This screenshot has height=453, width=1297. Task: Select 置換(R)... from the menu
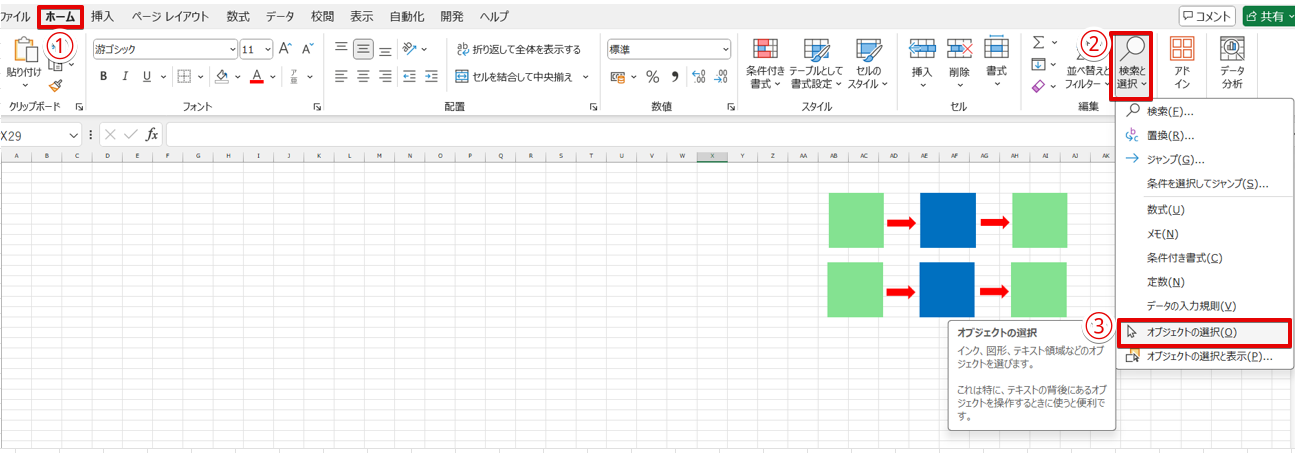click(1204, 135)
